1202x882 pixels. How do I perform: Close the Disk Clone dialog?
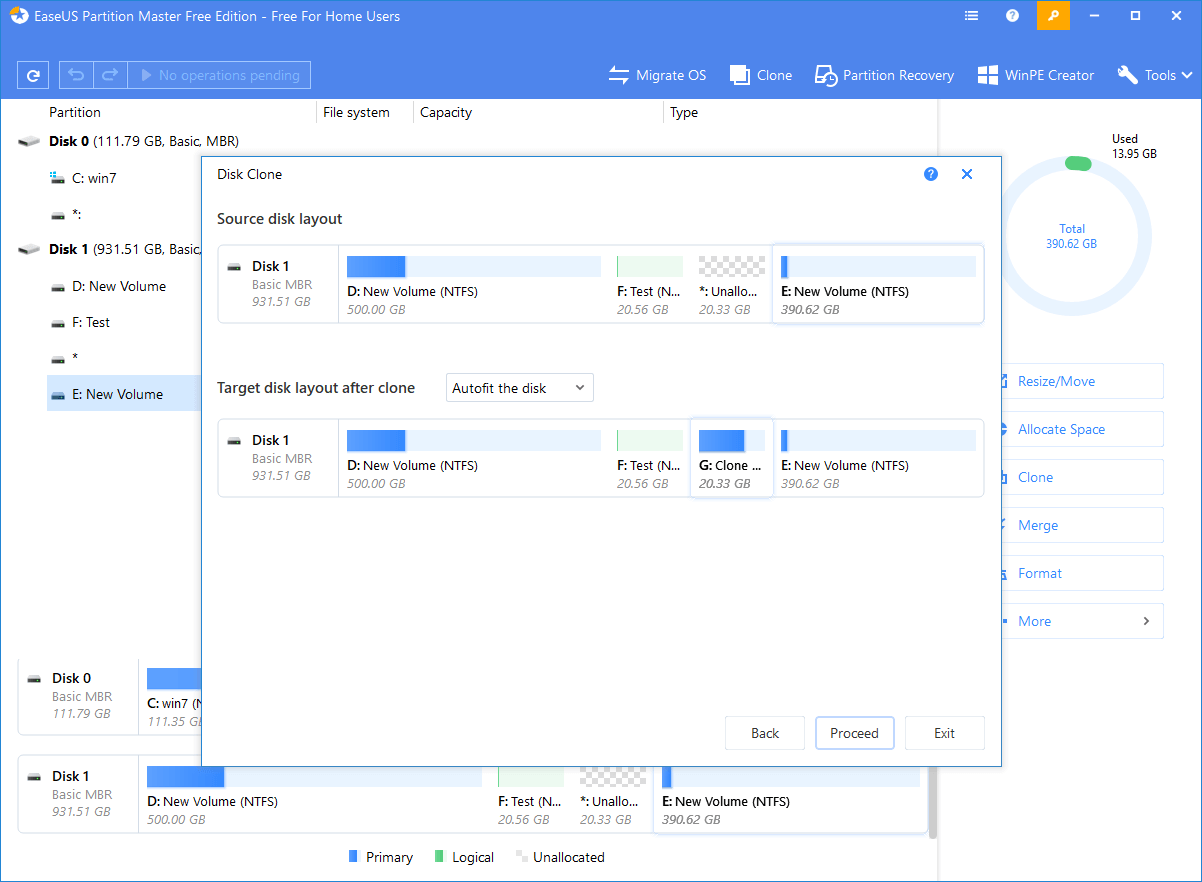(x=967, y=174)
